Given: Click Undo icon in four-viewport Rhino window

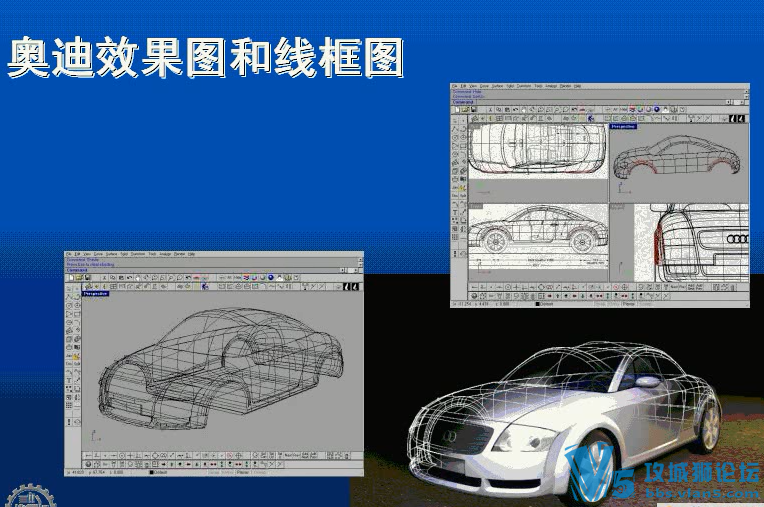Looking at the screenshot, I should [515, 109].
